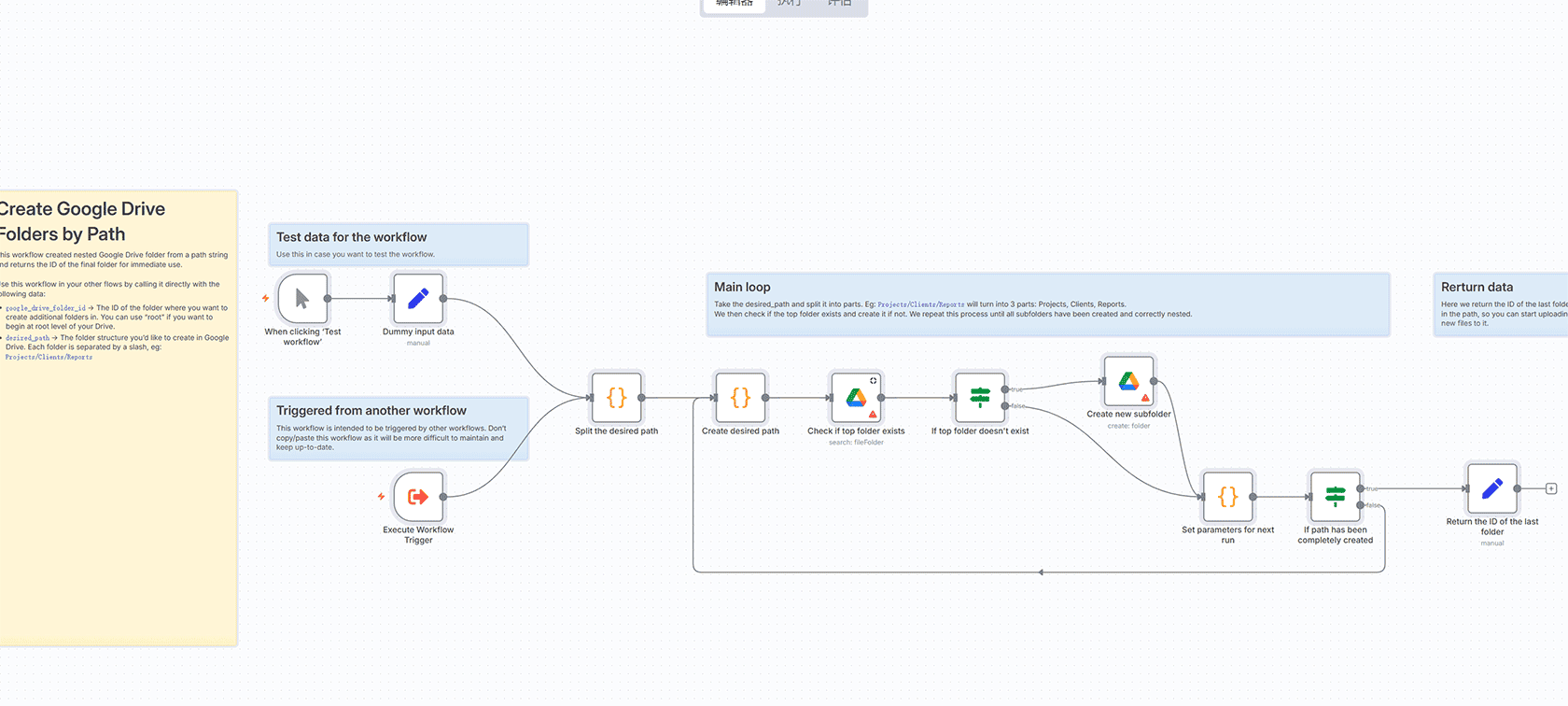
Task: Click the warning triangle on Create new subfolder
Action: point(1145,398)
